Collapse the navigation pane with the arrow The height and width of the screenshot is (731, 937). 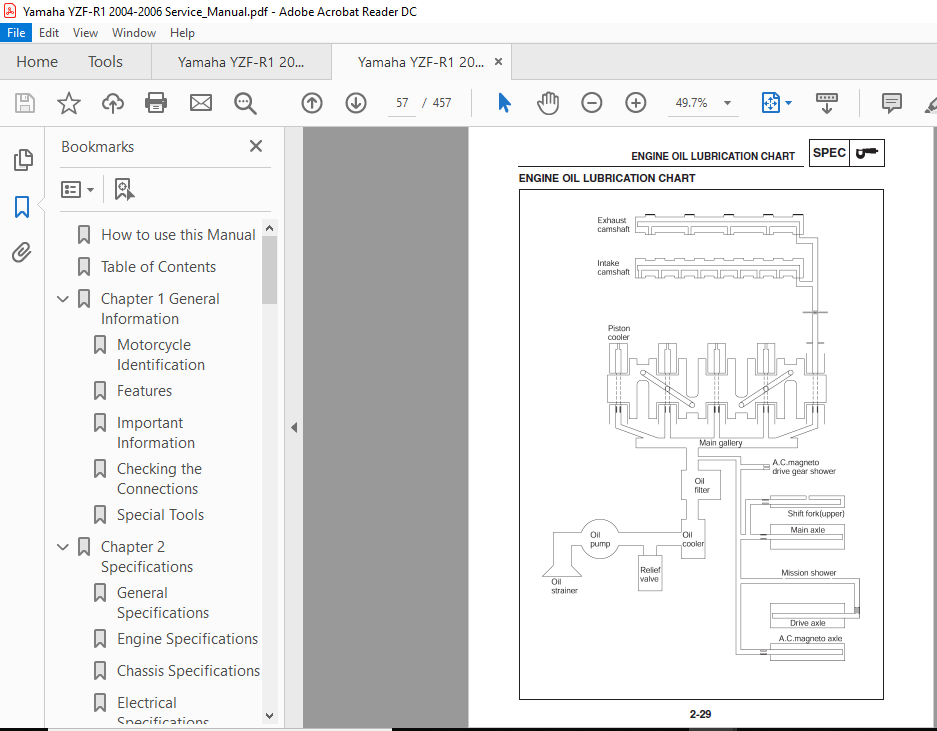[294, 427]
